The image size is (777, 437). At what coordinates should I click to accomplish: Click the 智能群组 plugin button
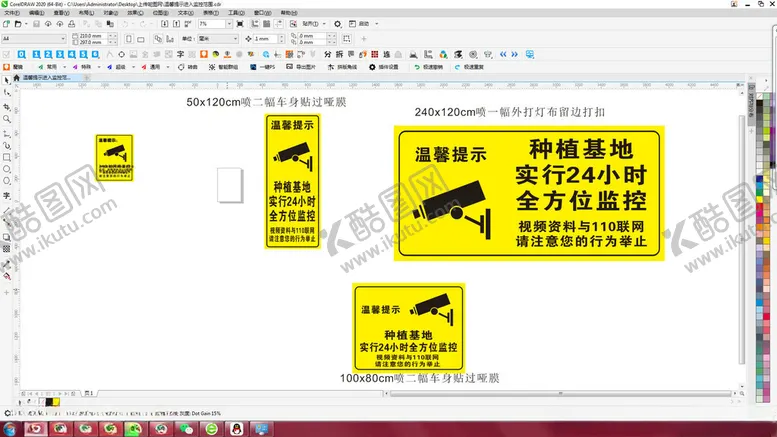[x=223, y=67]
